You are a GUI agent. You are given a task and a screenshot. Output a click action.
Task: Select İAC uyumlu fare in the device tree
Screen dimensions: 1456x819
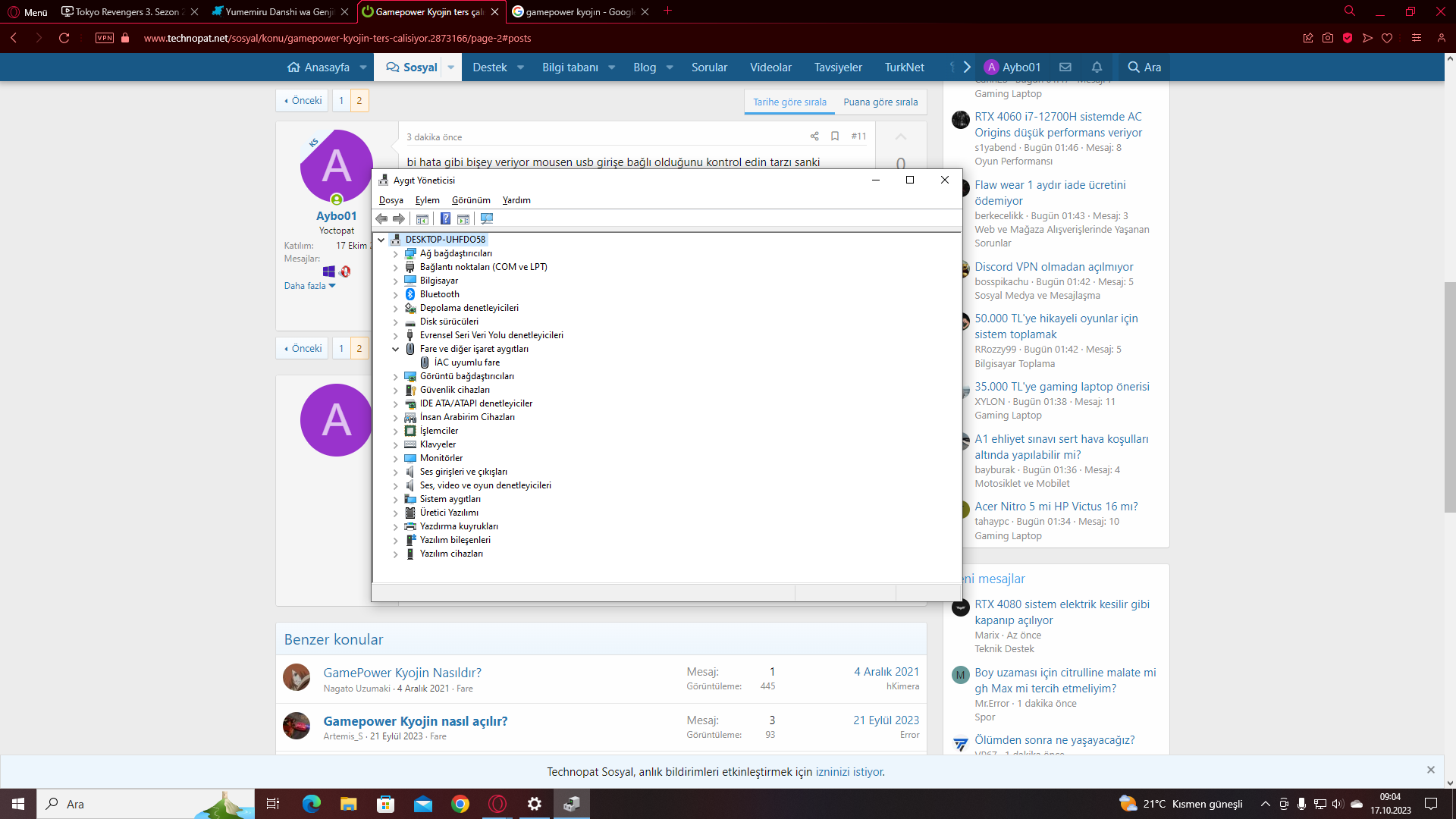(x=466, y=362)
